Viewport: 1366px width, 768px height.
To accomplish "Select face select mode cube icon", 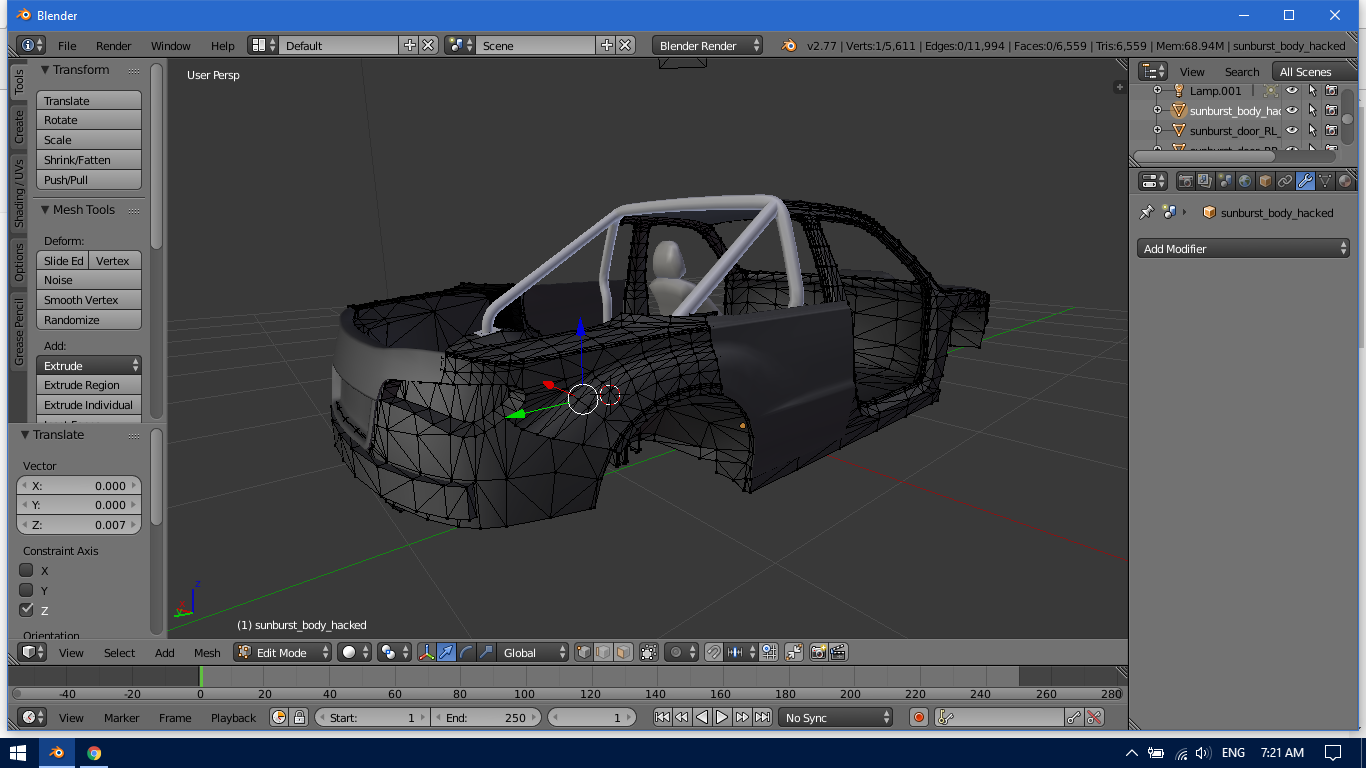I will coord(623,652).
